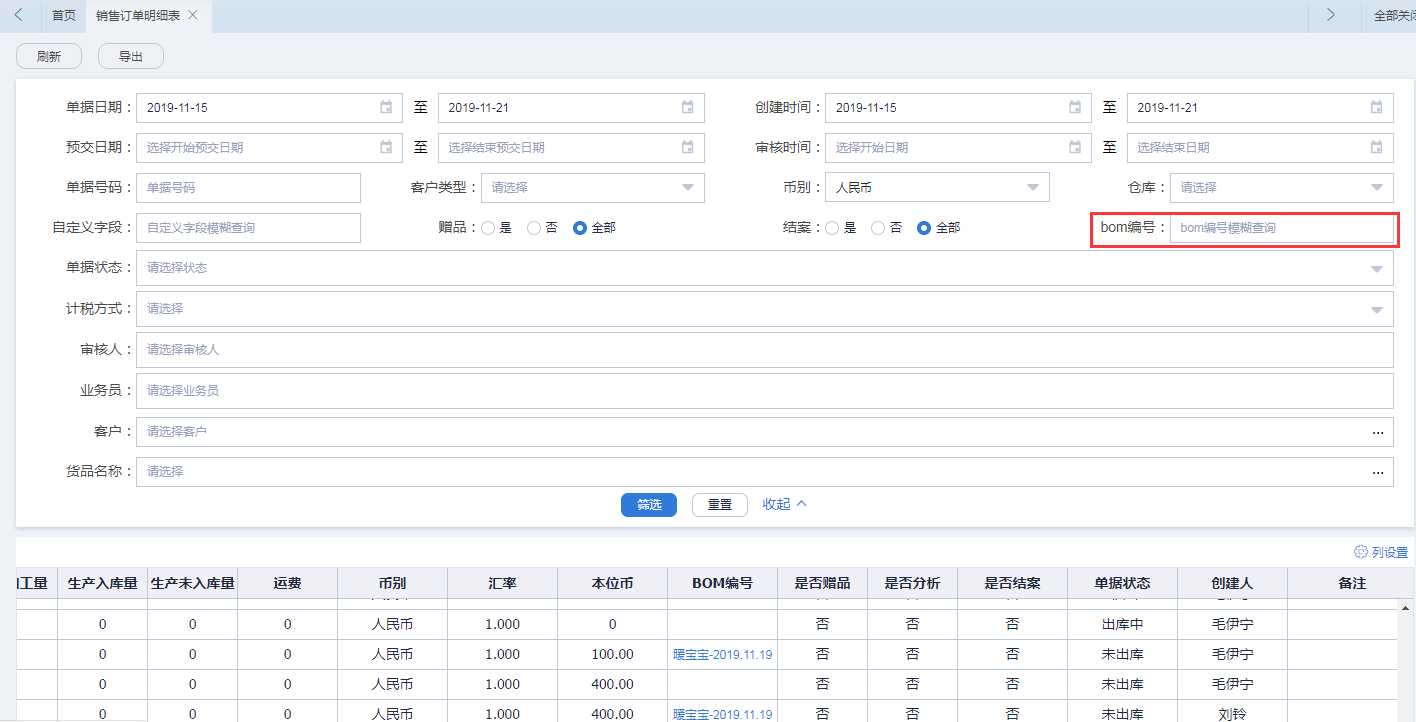
Task: Expand the 仓库 dropdown
Action: (x=1282, y=188)
